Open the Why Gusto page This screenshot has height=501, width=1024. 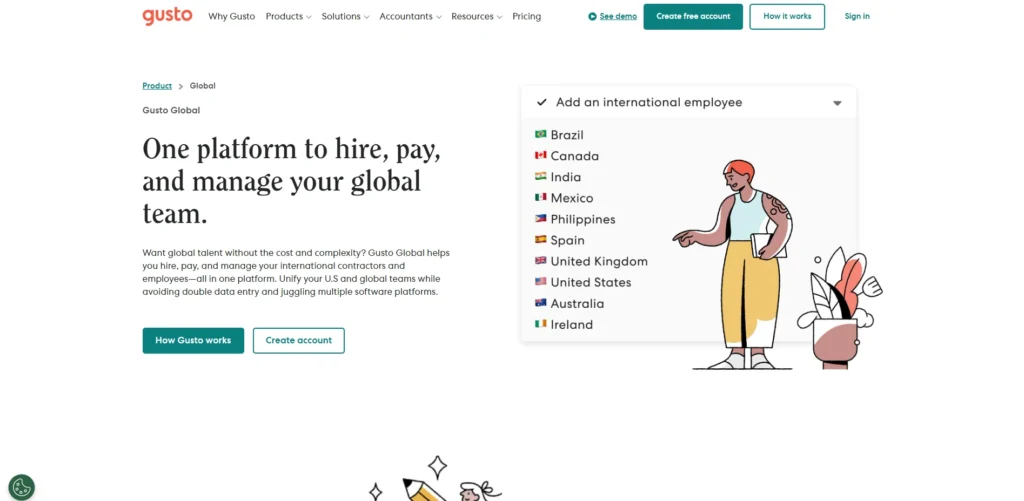click(x=231, y=16)
